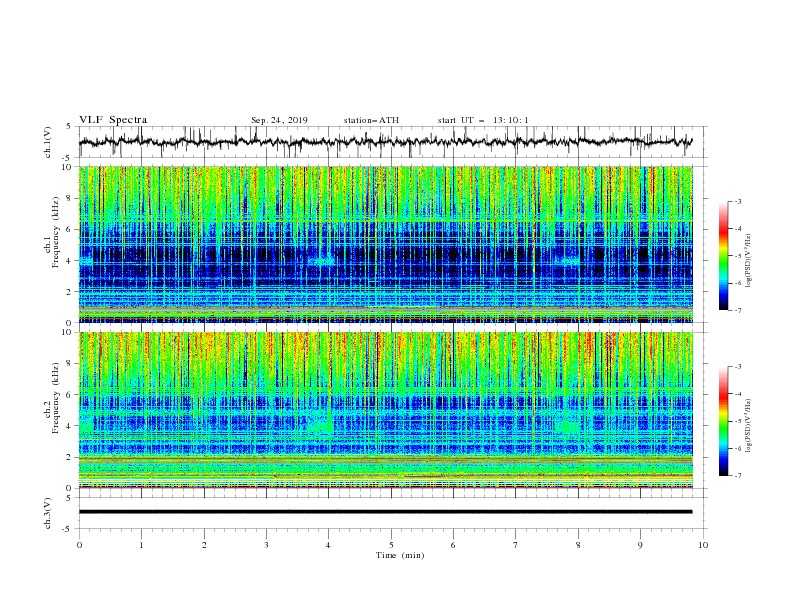Click the 'ch.1(V)' axis label
The width and height of the screenshot is (792, 612).
pyautogui.click(x=48, y=142)
